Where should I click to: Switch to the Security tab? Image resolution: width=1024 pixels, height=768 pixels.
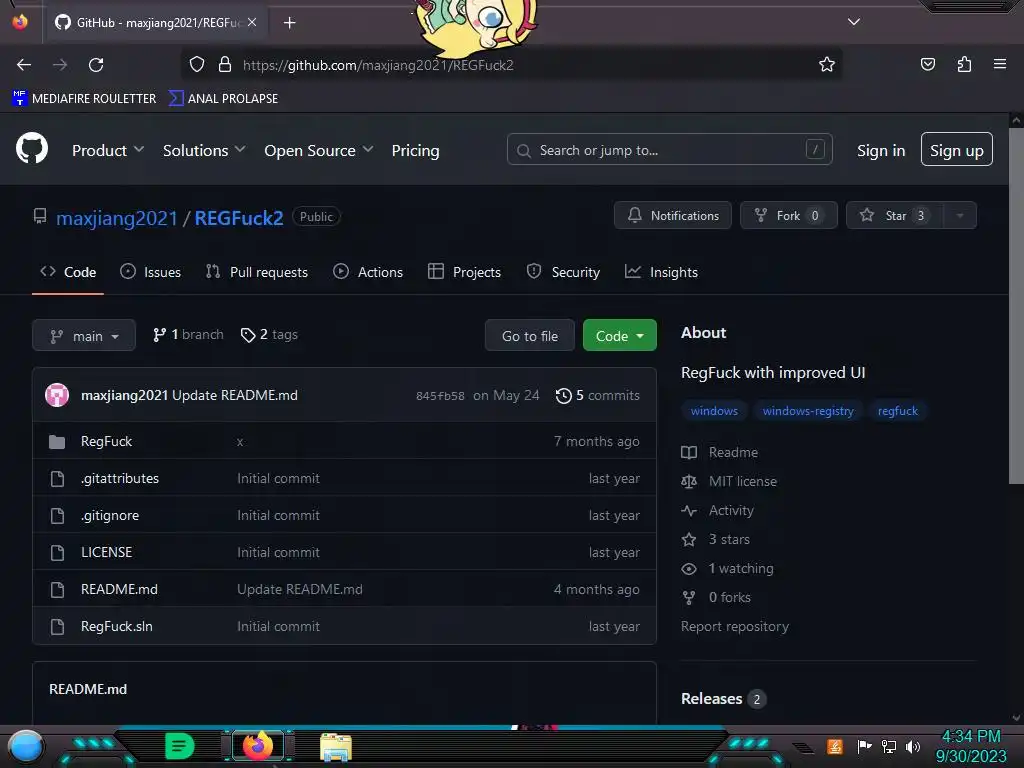click(x=563, y=272)
